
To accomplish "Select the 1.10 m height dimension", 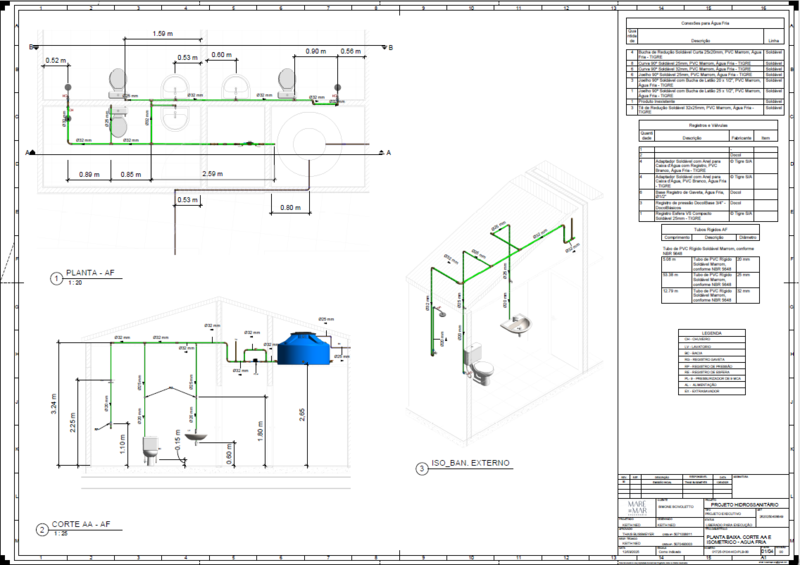I will (122, 444).
